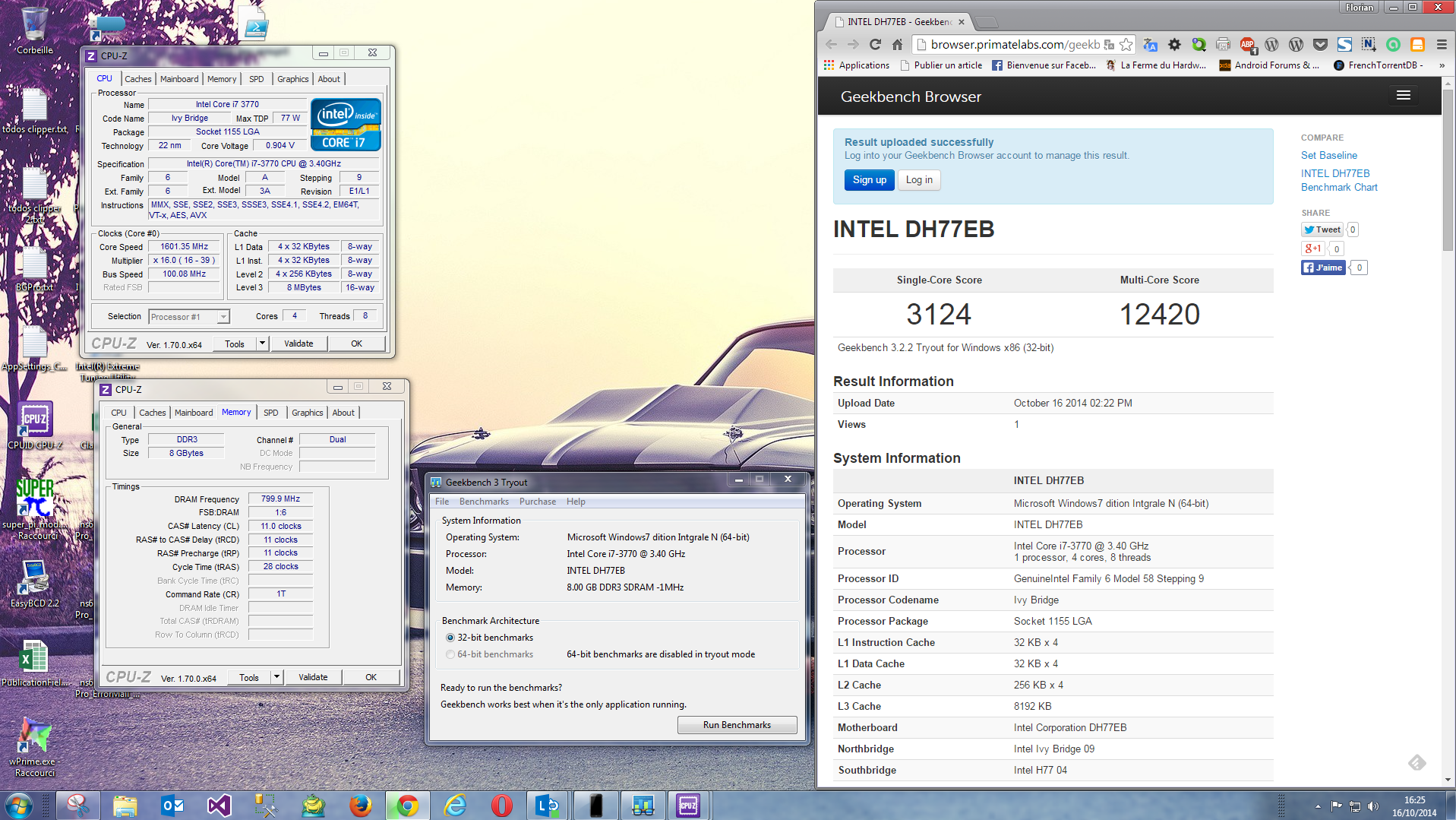The height and width of the screenshot is (820, 1456).
Task: Click the Chrome page vertical scrollbar
Action: tap(1448, 171)
